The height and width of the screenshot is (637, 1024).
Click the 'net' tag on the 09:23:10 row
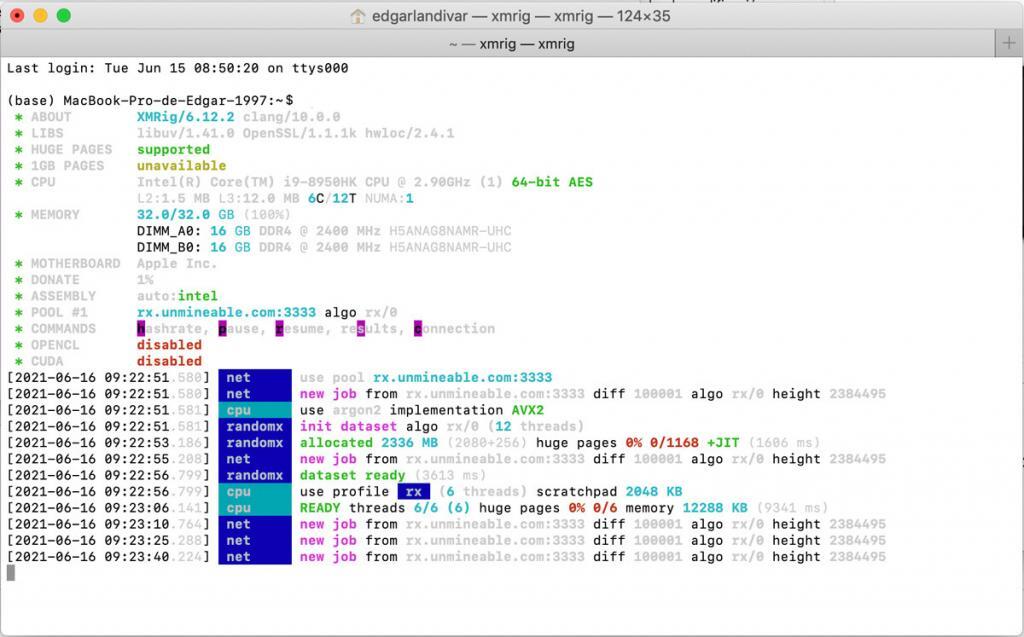[x=255, y=525]
